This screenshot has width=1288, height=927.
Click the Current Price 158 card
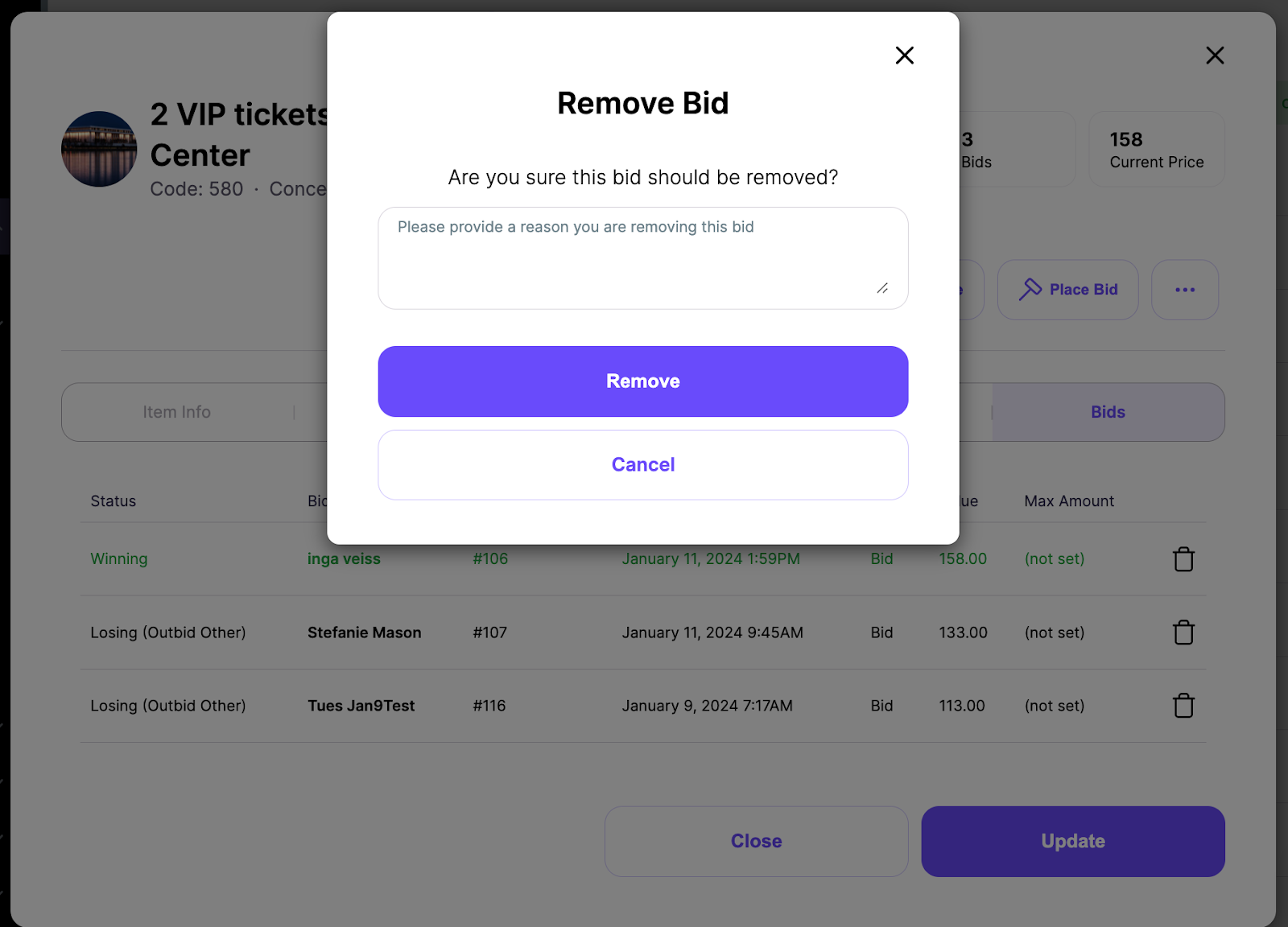[x=1157, y=150]
